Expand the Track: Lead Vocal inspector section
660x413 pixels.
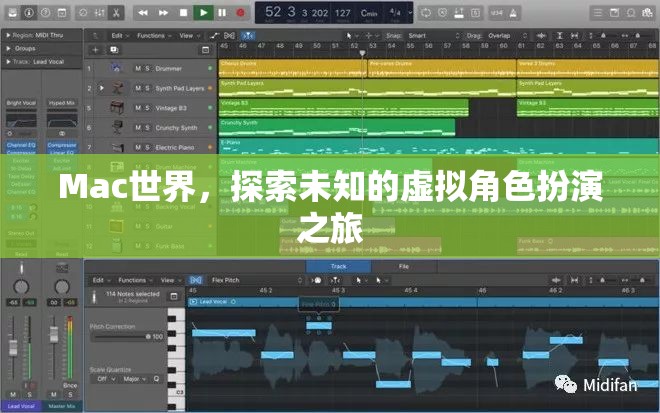pyautogui.click(x=8, y=61)
